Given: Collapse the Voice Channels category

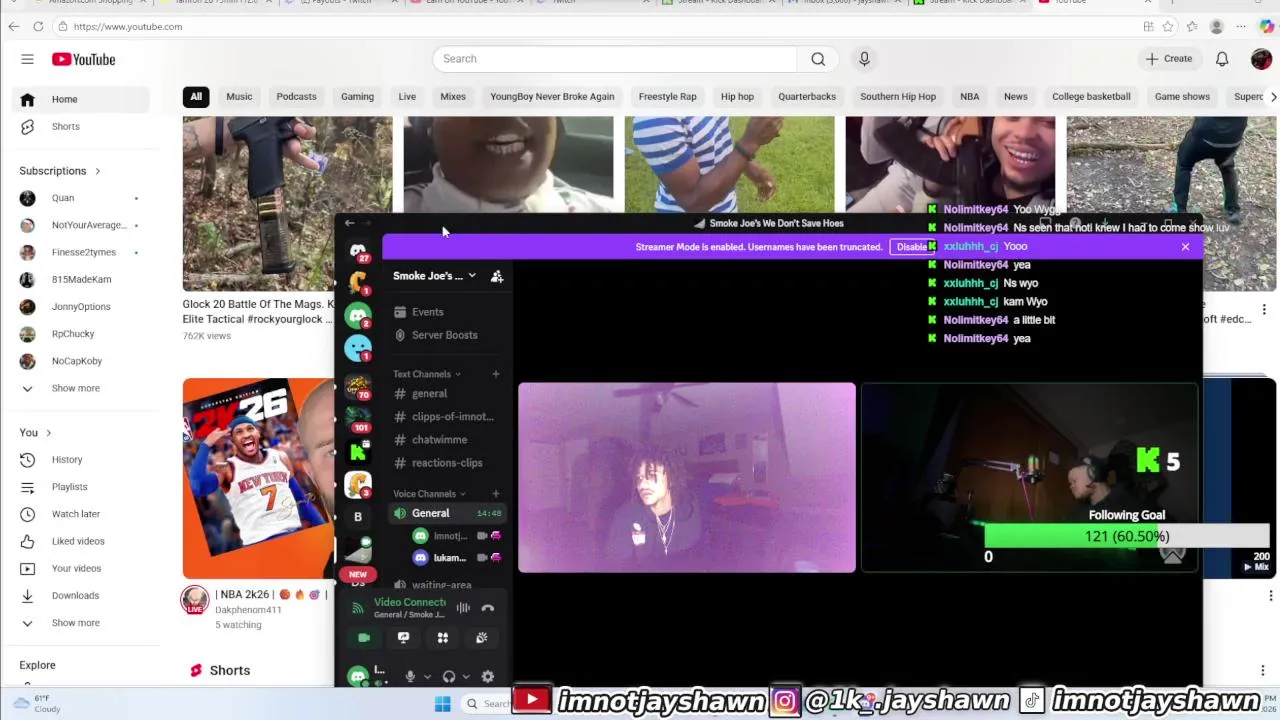Looking at the screenshot, I should click(430, 494).
